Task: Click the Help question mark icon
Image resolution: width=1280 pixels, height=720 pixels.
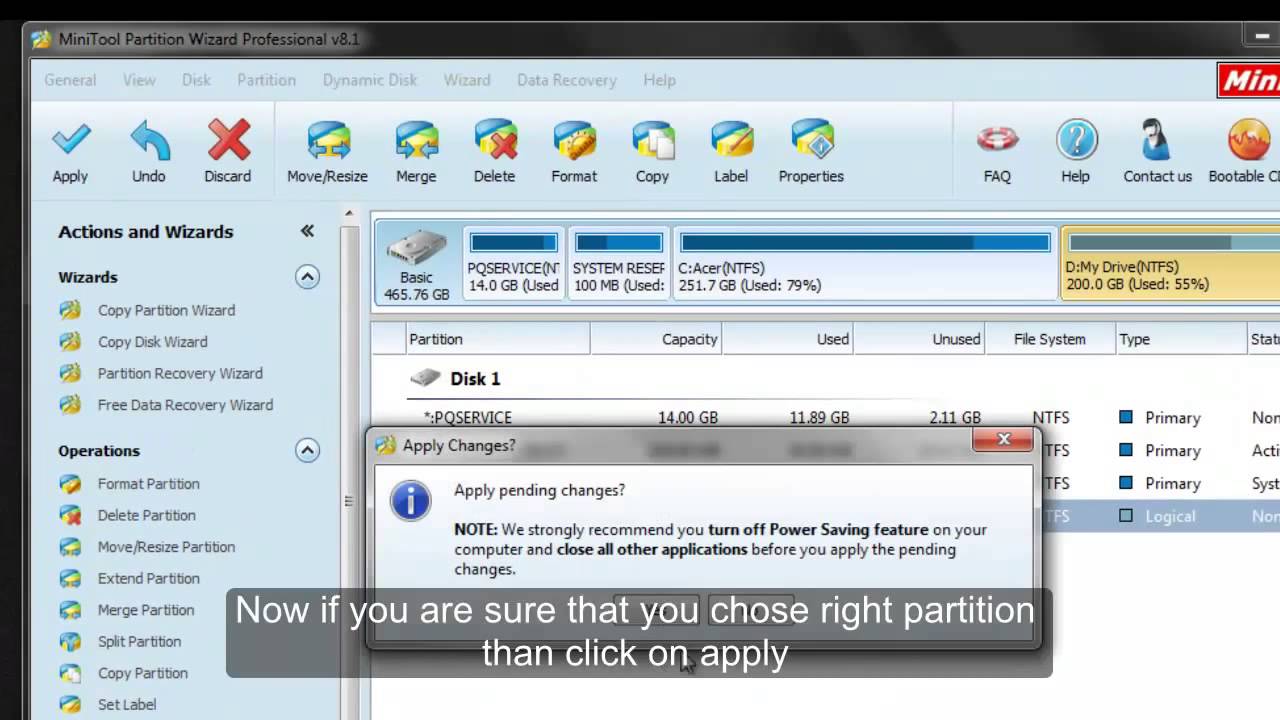Action: (x=1076, y=141)
